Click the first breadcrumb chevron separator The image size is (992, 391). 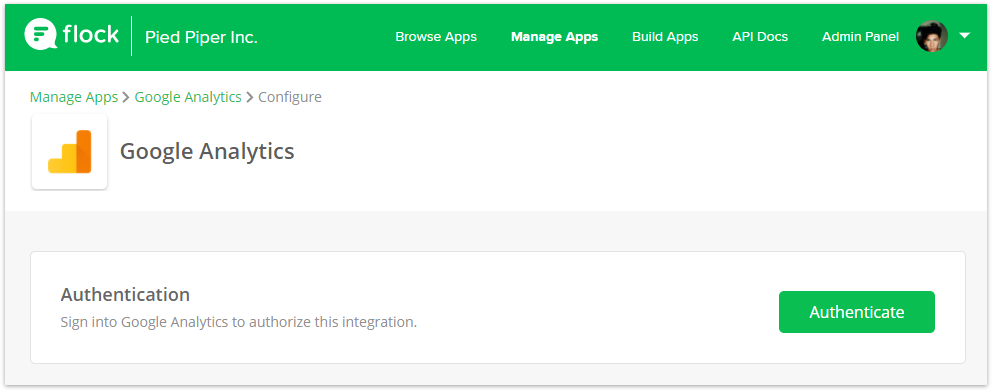[126, 97]
